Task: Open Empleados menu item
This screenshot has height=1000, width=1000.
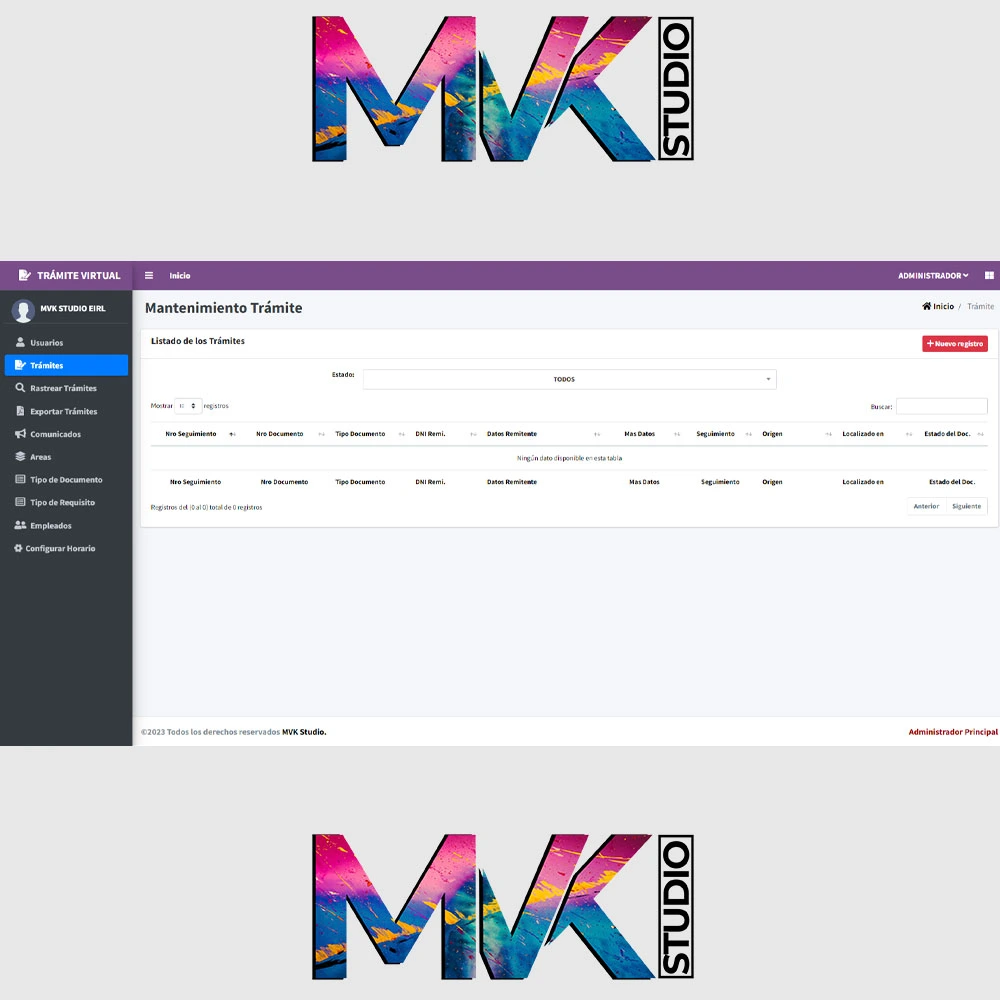Action: (x=66, y=526)
